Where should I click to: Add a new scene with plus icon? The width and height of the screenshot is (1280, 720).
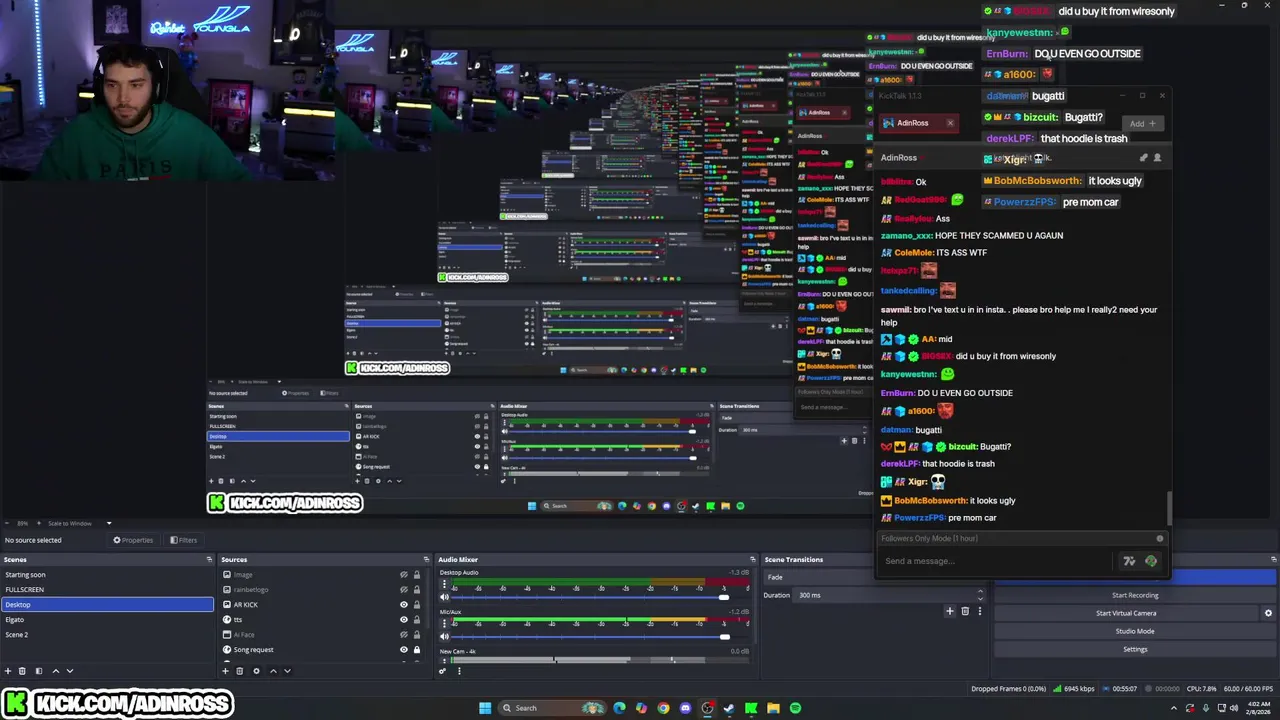(x=8, y=671)
